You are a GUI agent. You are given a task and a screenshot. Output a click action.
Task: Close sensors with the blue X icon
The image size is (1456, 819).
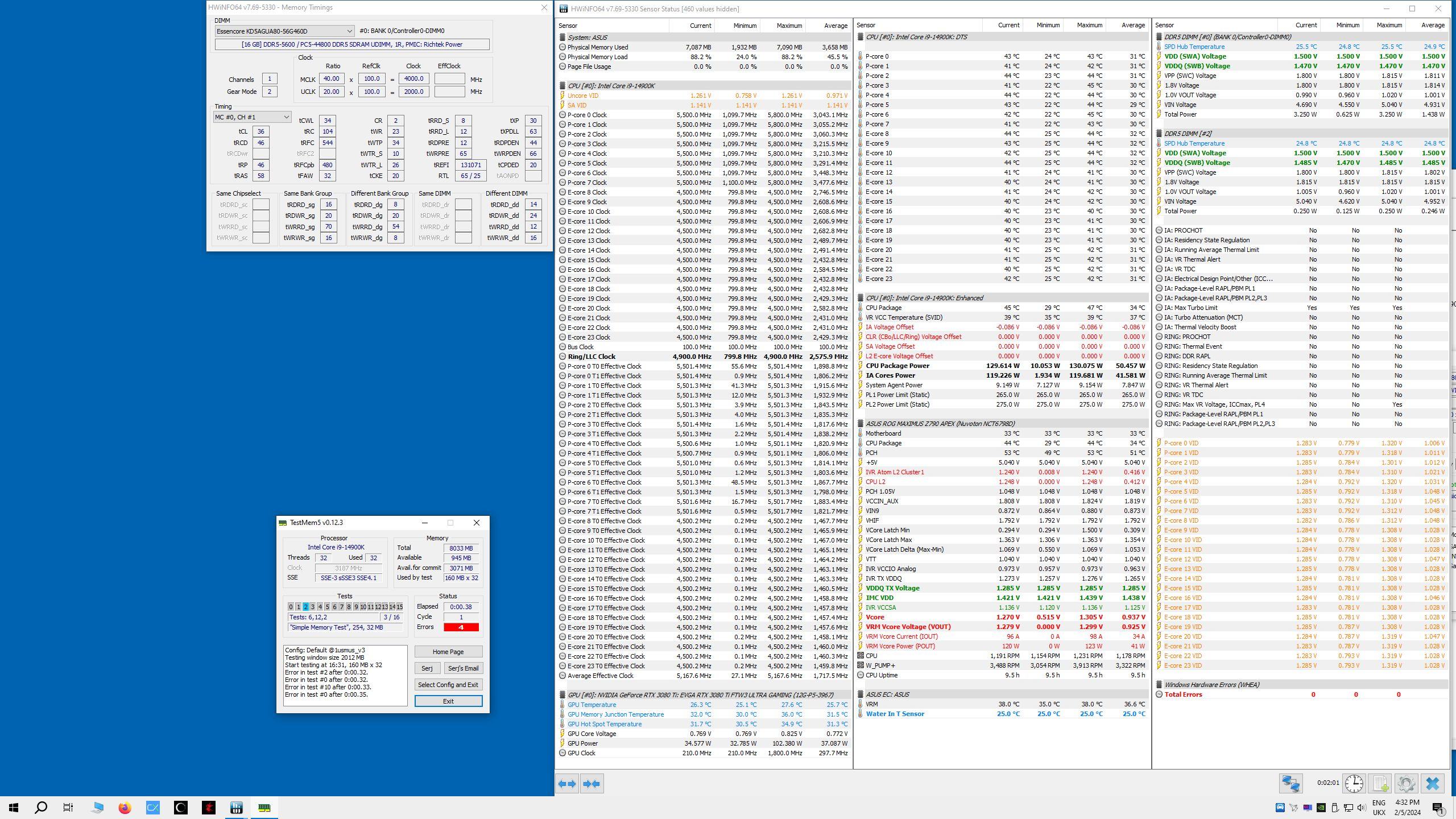1432,783
